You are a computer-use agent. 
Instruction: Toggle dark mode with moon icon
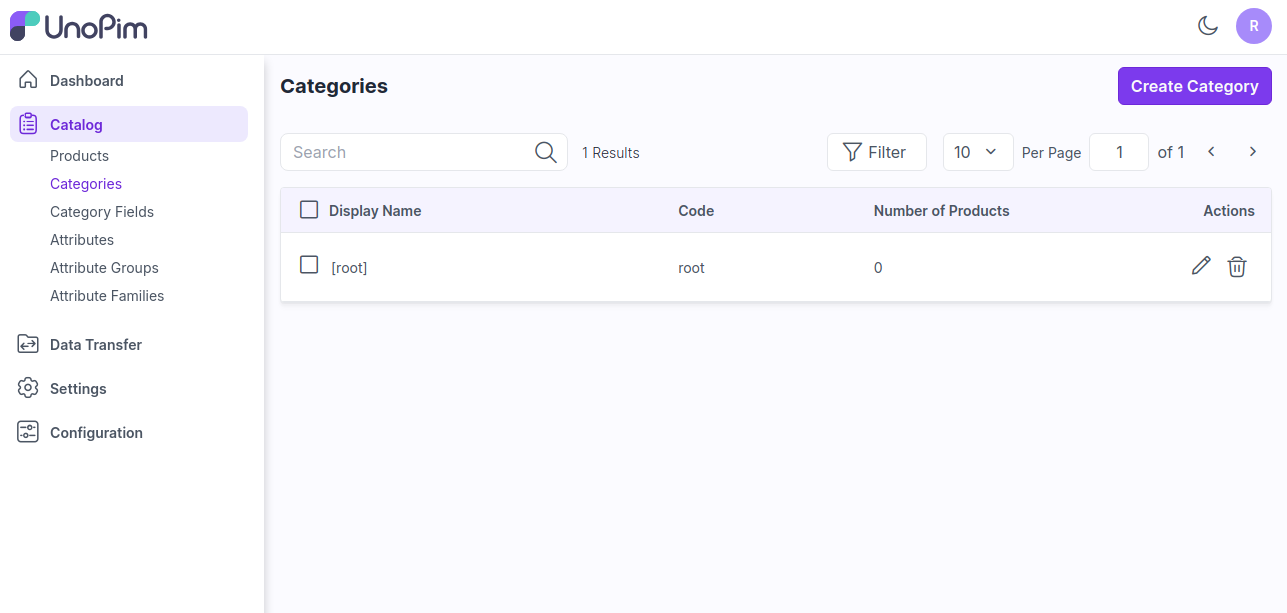click(x=1208, y=26)
